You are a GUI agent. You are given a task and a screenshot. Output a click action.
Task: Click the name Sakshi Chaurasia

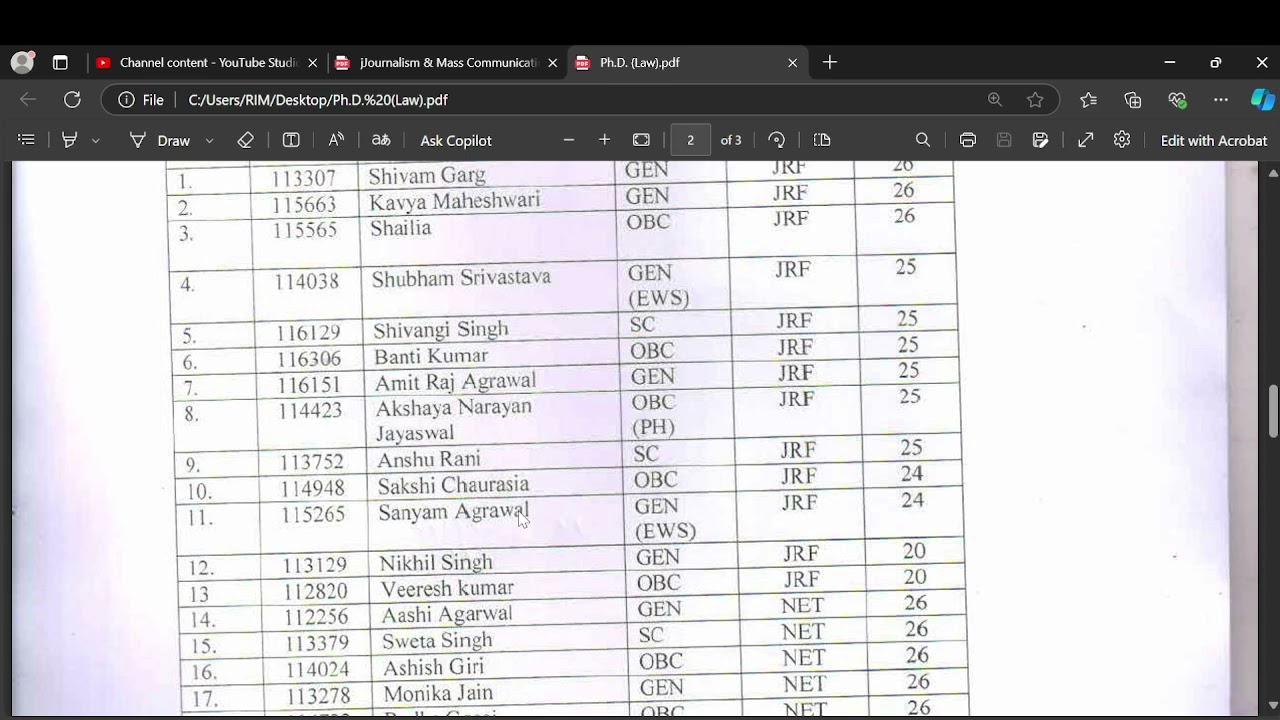point(453,486)
